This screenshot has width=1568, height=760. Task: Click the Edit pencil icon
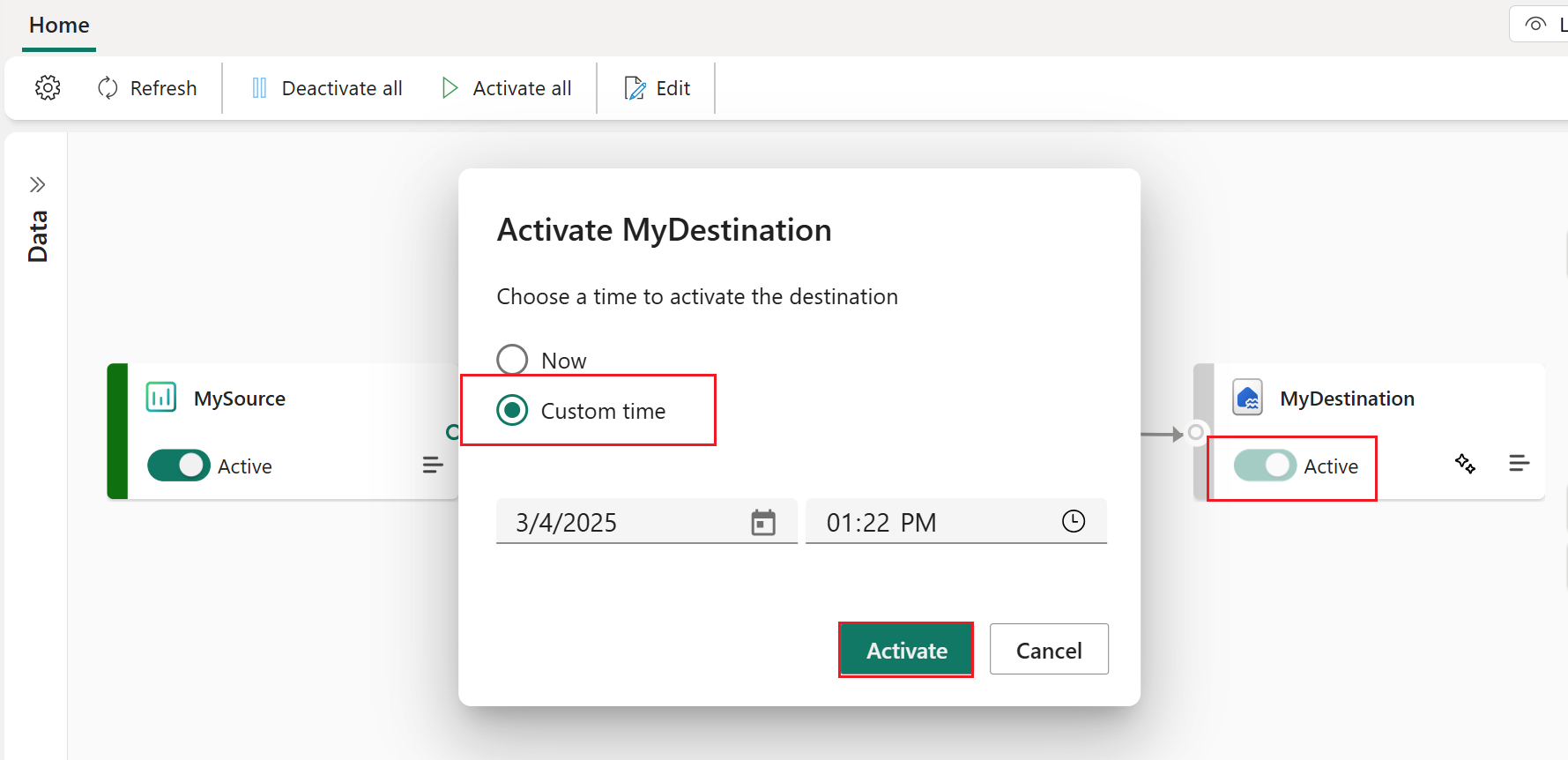[x=635, y=88]
